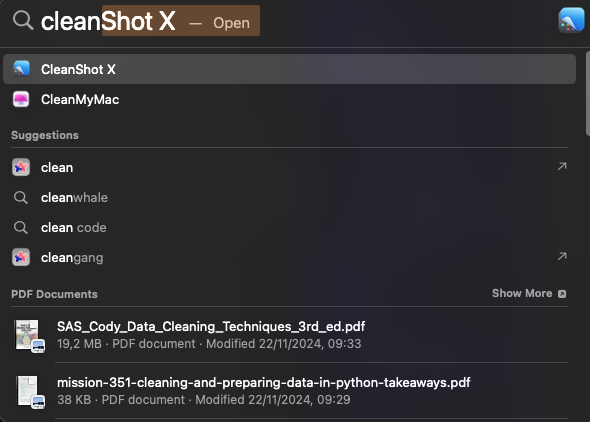Select the CleanShot X result row
This screenshot has height=422, width=590.
(x=289, y=69)
